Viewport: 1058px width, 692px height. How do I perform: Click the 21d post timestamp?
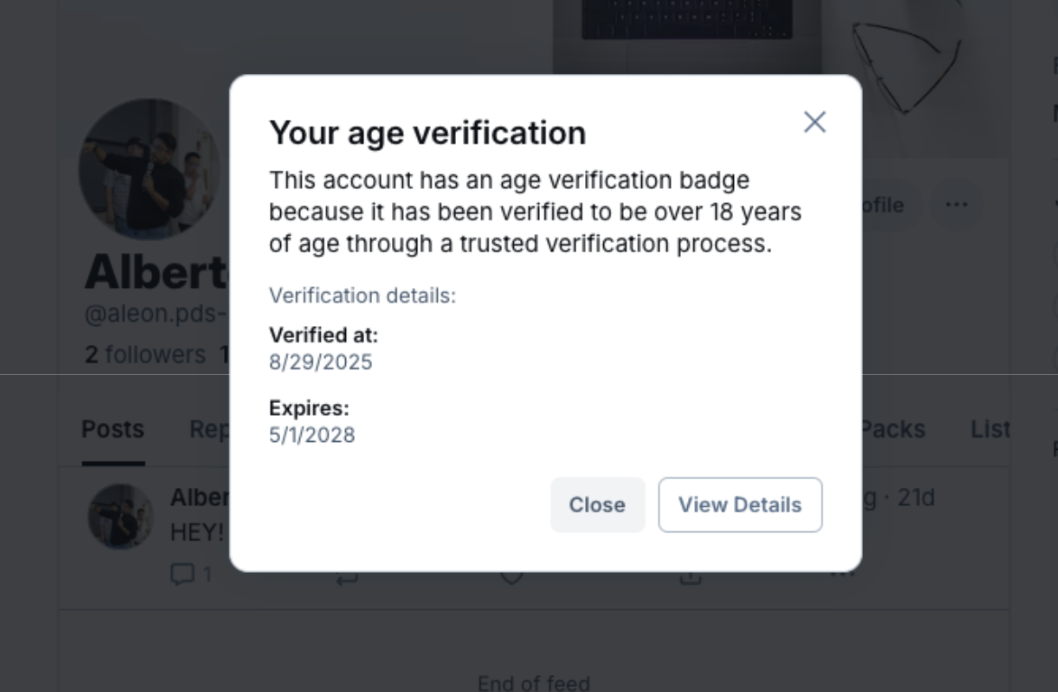click(x=915, y=497)
